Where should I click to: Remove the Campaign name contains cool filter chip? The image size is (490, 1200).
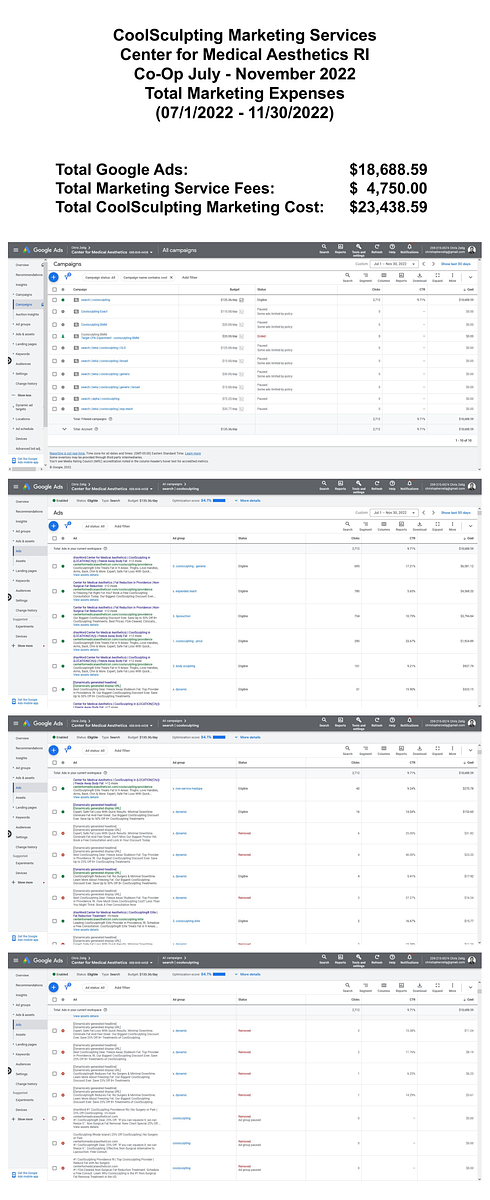tap(171, 277)
